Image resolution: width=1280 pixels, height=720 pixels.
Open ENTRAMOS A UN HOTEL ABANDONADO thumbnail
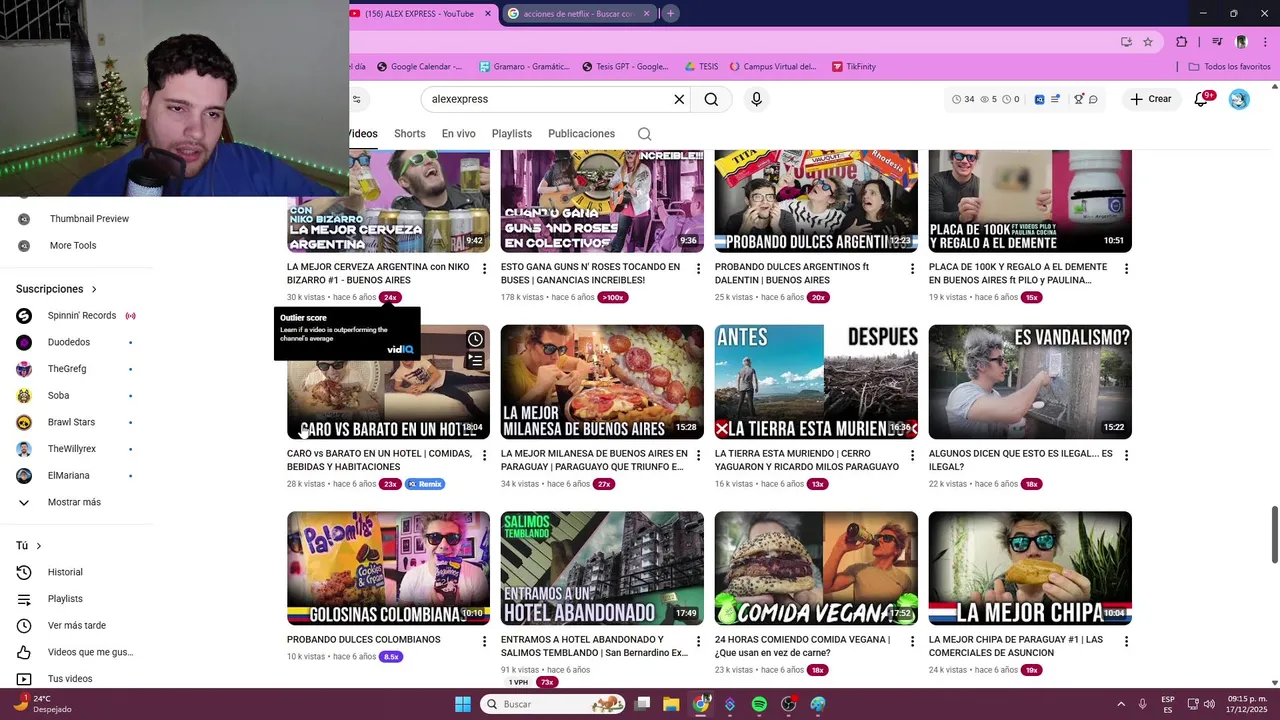602,568
